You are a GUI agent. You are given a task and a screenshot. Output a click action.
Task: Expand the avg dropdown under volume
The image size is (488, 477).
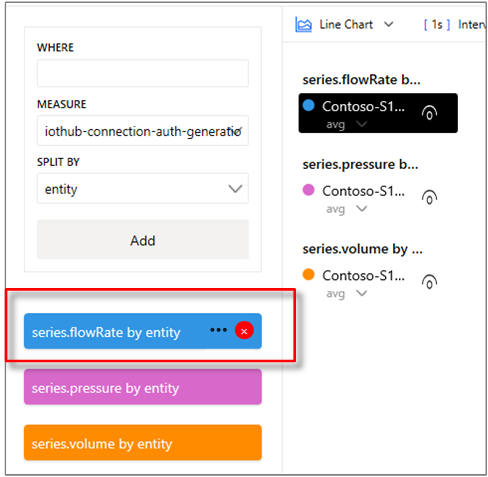[361, 293]
